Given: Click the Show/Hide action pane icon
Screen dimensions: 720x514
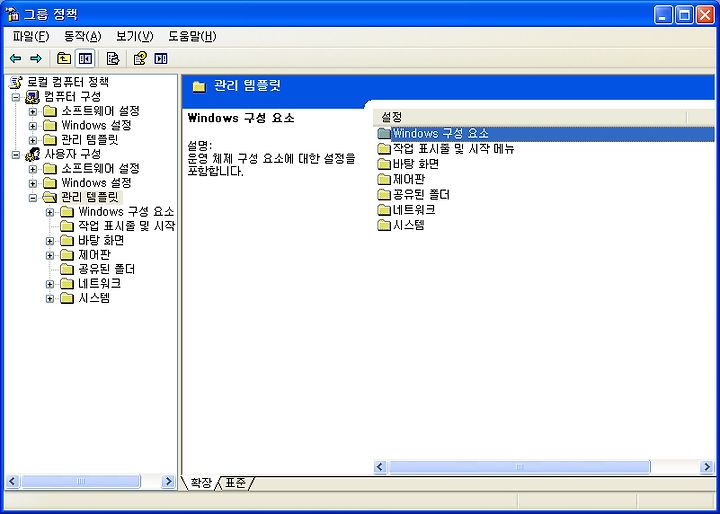Looking at the screenshot, I should pos(161,58).
